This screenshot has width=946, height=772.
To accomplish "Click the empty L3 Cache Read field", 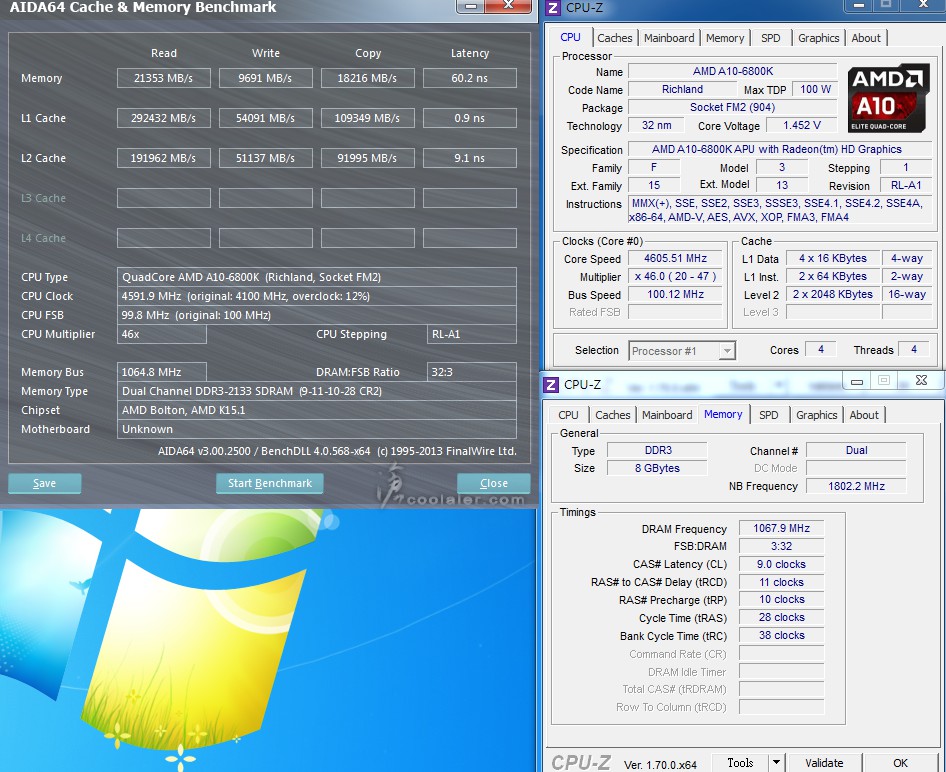I will [x=163, y=198].
